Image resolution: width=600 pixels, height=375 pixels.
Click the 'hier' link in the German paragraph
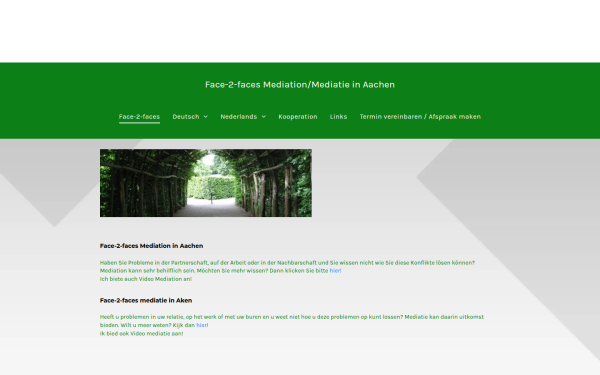click(335, 271)
